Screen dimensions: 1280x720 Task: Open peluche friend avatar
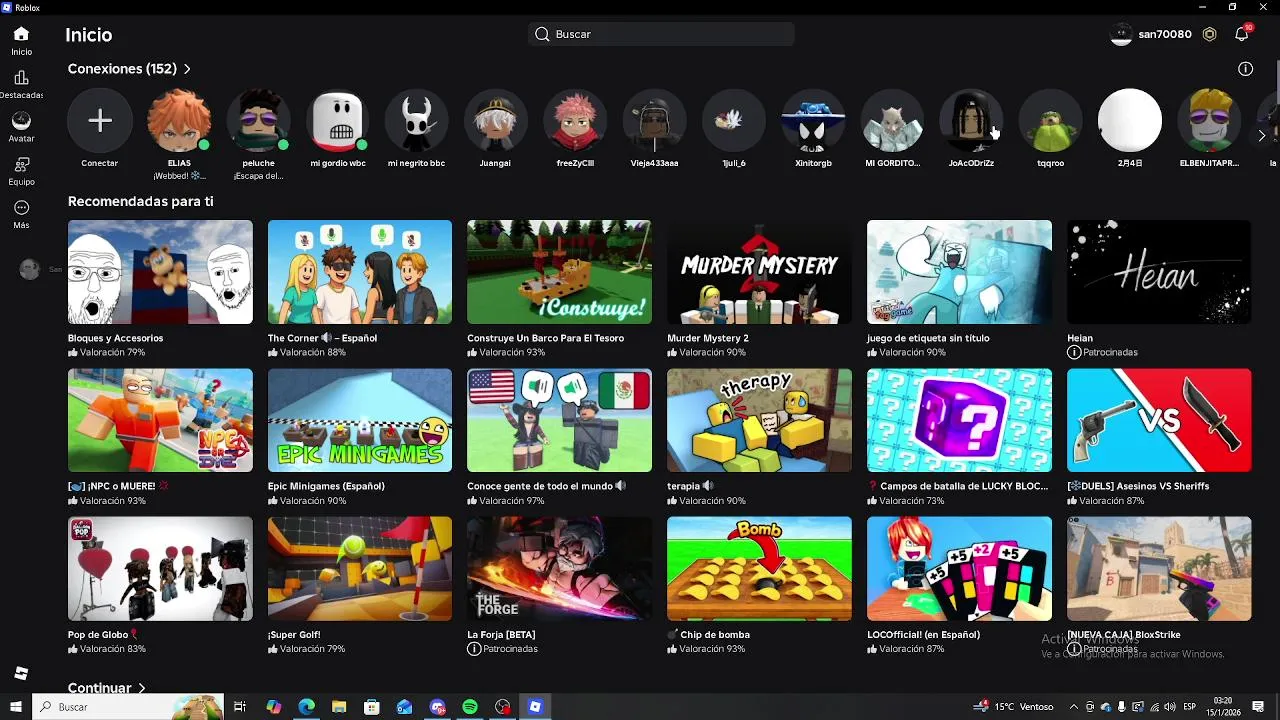[x=258, y=121]
